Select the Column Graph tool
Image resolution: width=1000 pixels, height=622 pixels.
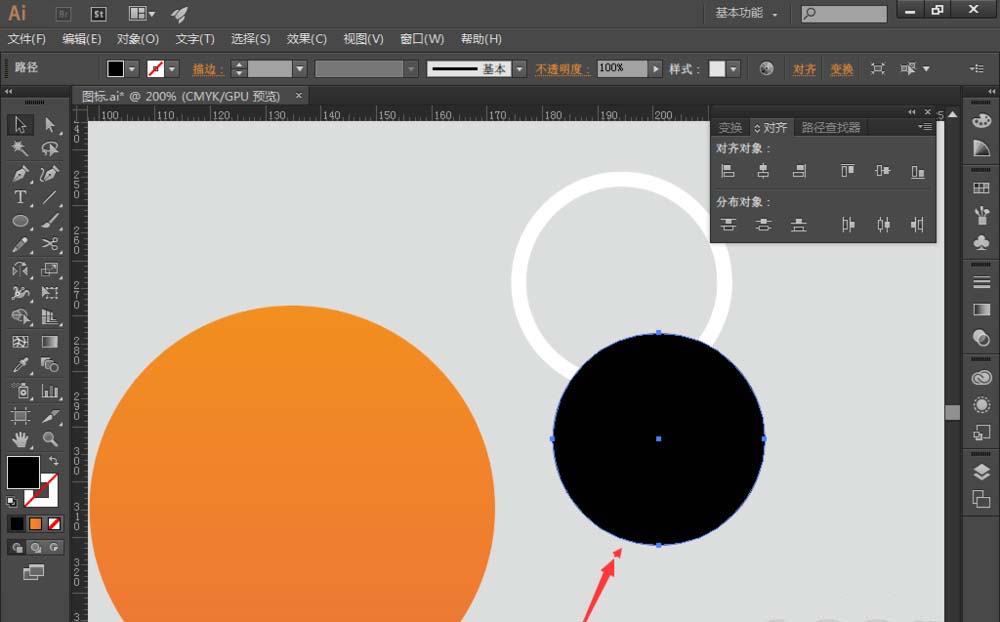point(50,390)
